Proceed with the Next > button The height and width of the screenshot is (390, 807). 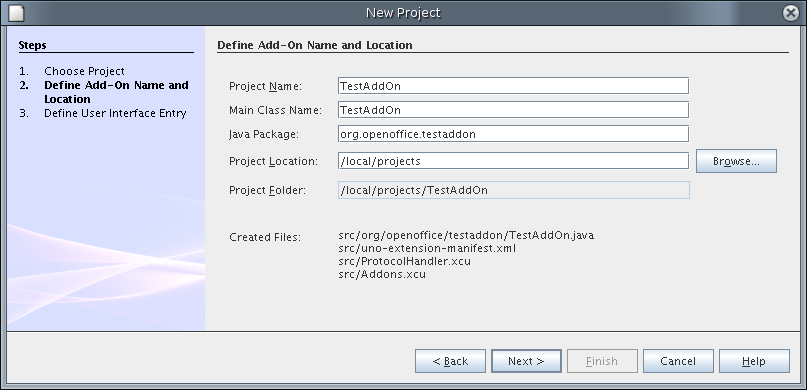(526, 361)
